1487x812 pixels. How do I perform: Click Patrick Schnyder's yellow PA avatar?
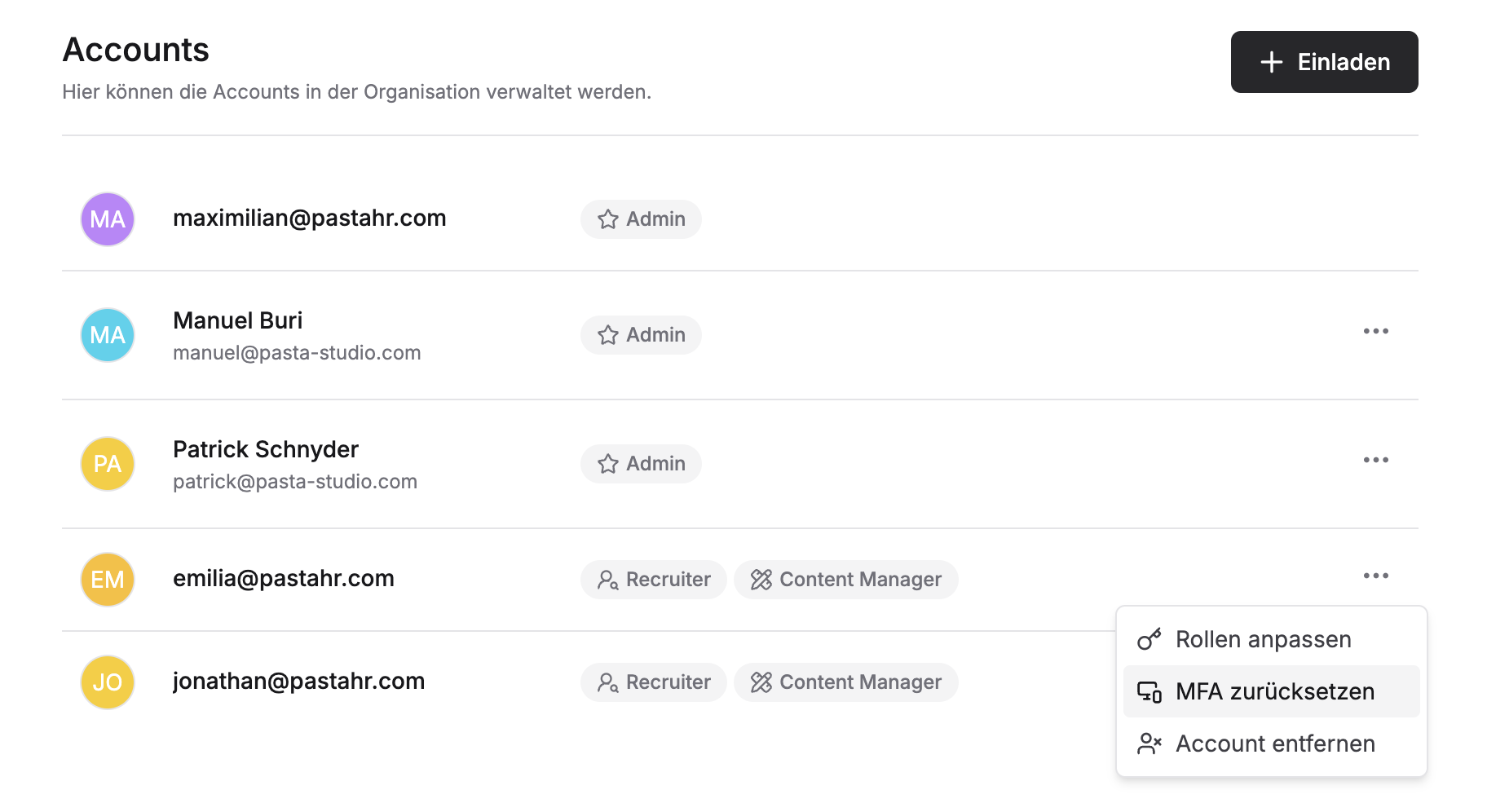point(108,464)
